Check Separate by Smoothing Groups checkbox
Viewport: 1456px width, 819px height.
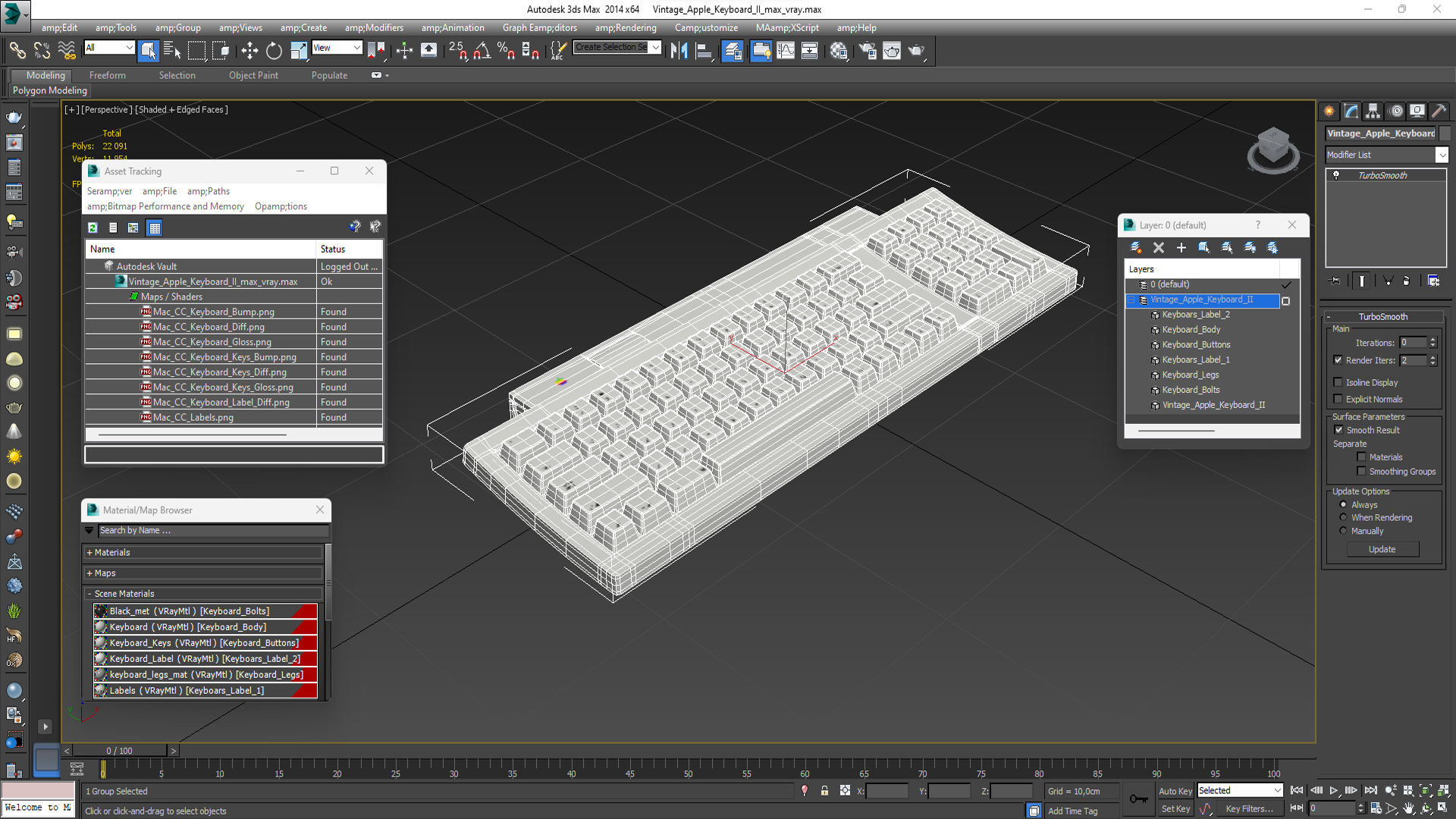[1361, 472]
